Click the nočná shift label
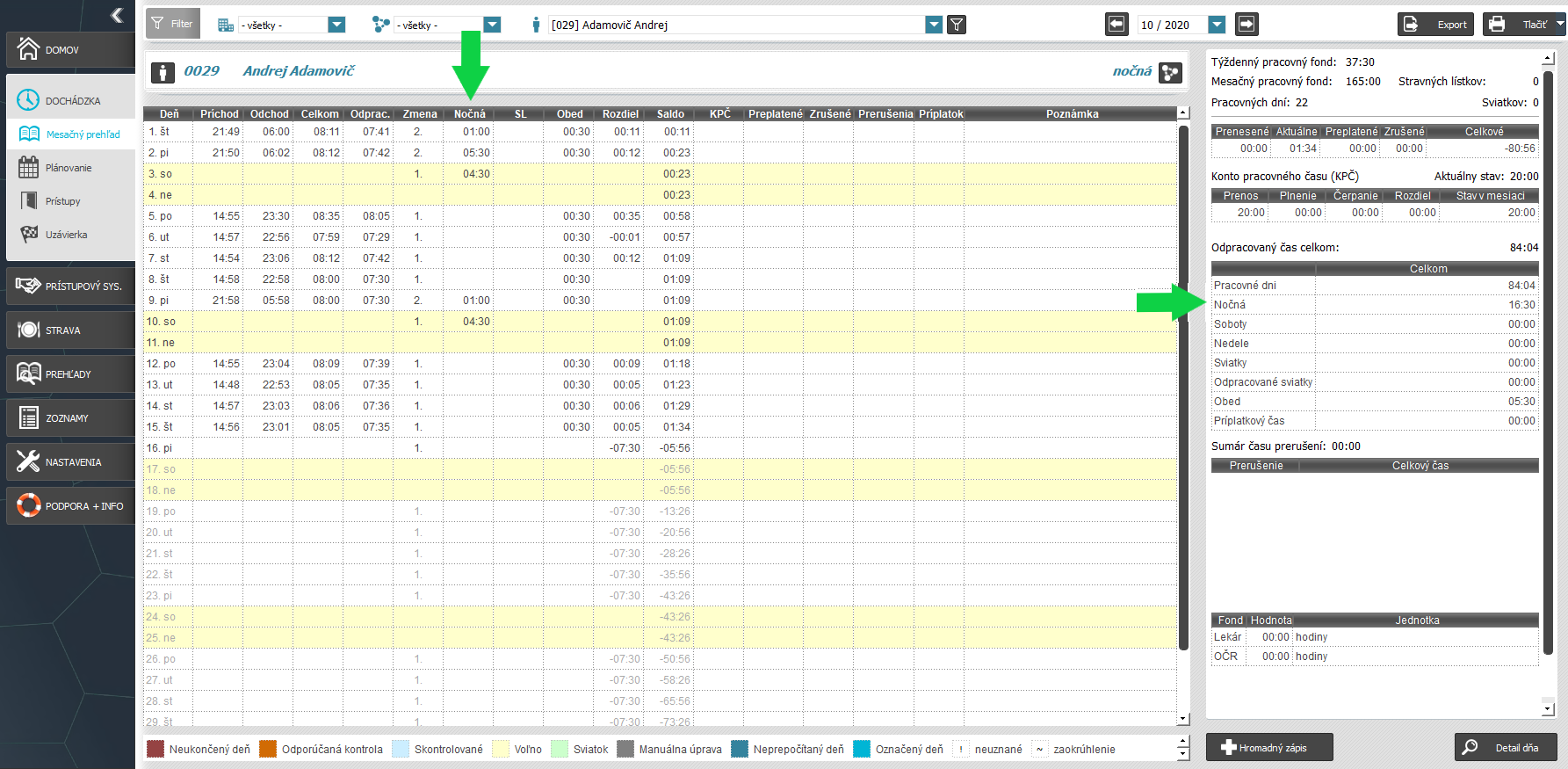The height and width of the screenshot is (769, 1568). (1131, 71)
